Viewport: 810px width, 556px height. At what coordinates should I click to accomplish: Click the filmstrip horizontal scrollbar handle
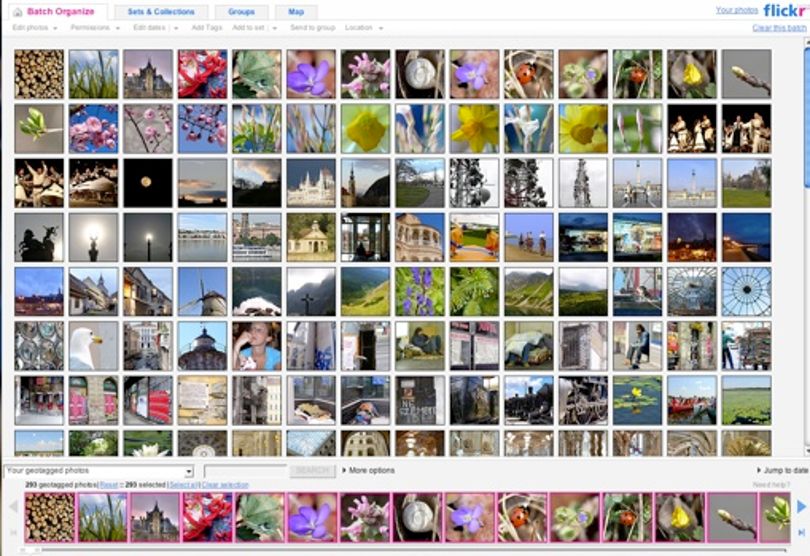[x=29, y=550]
